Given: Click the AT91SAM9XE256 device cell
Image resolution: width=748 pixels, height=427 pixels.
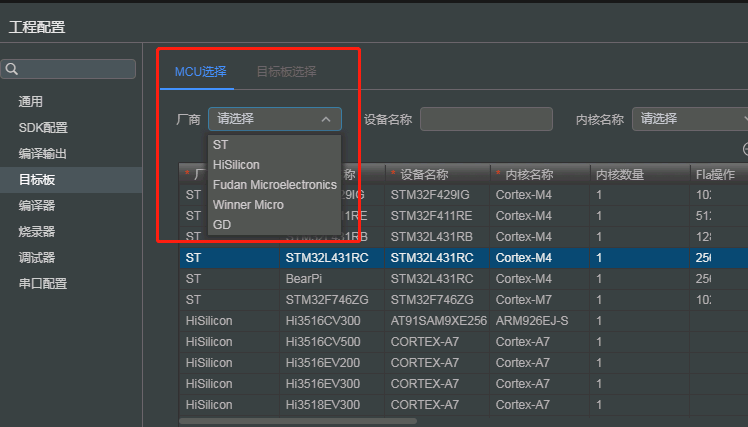Looking at the screenshot, I should [x=438, y=321].
